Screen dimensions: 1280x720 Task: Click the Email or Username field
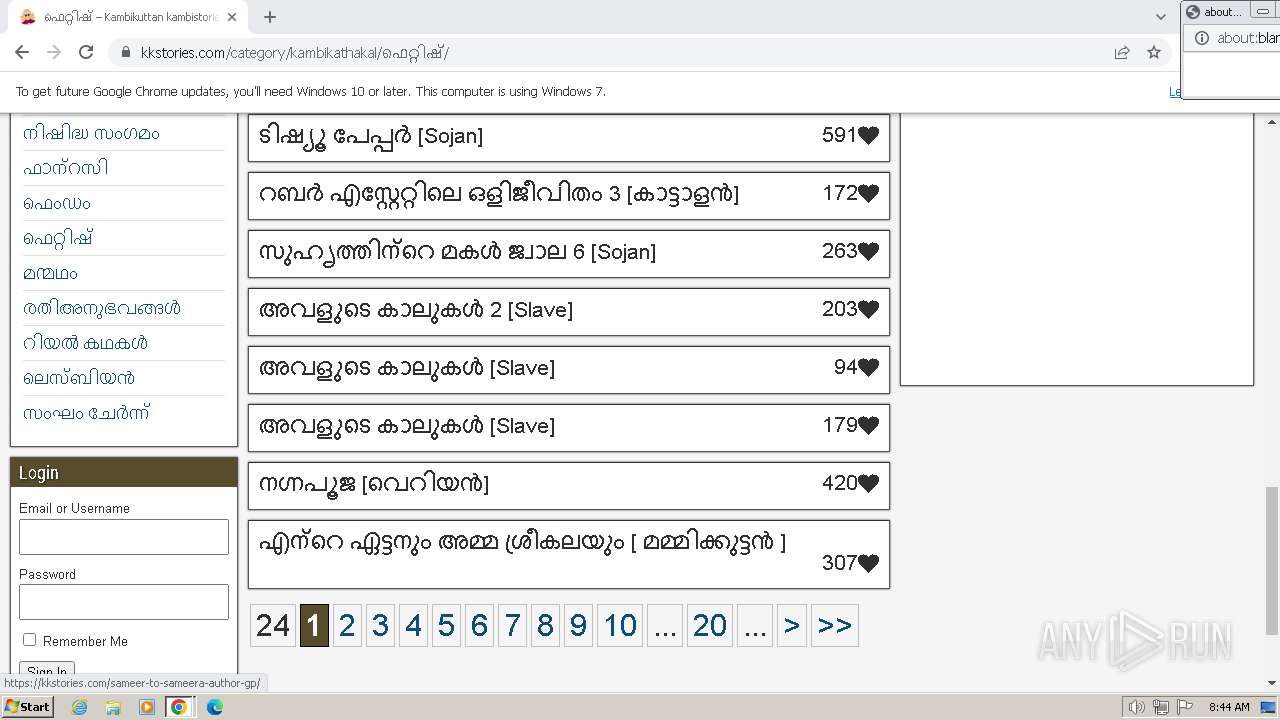coord(124,537)
